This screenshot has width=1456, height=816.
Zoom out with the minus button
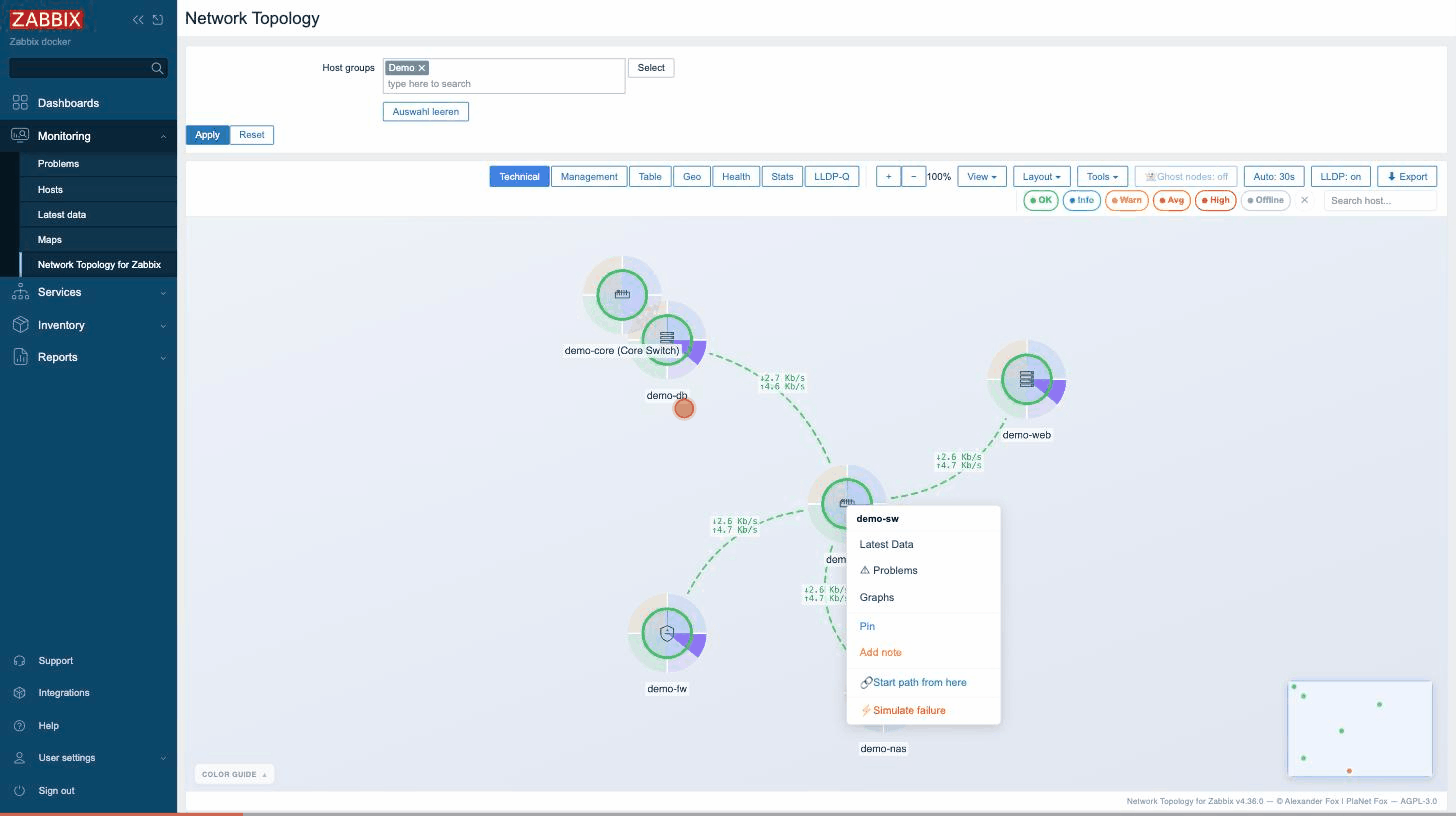(x=913, y=177)
